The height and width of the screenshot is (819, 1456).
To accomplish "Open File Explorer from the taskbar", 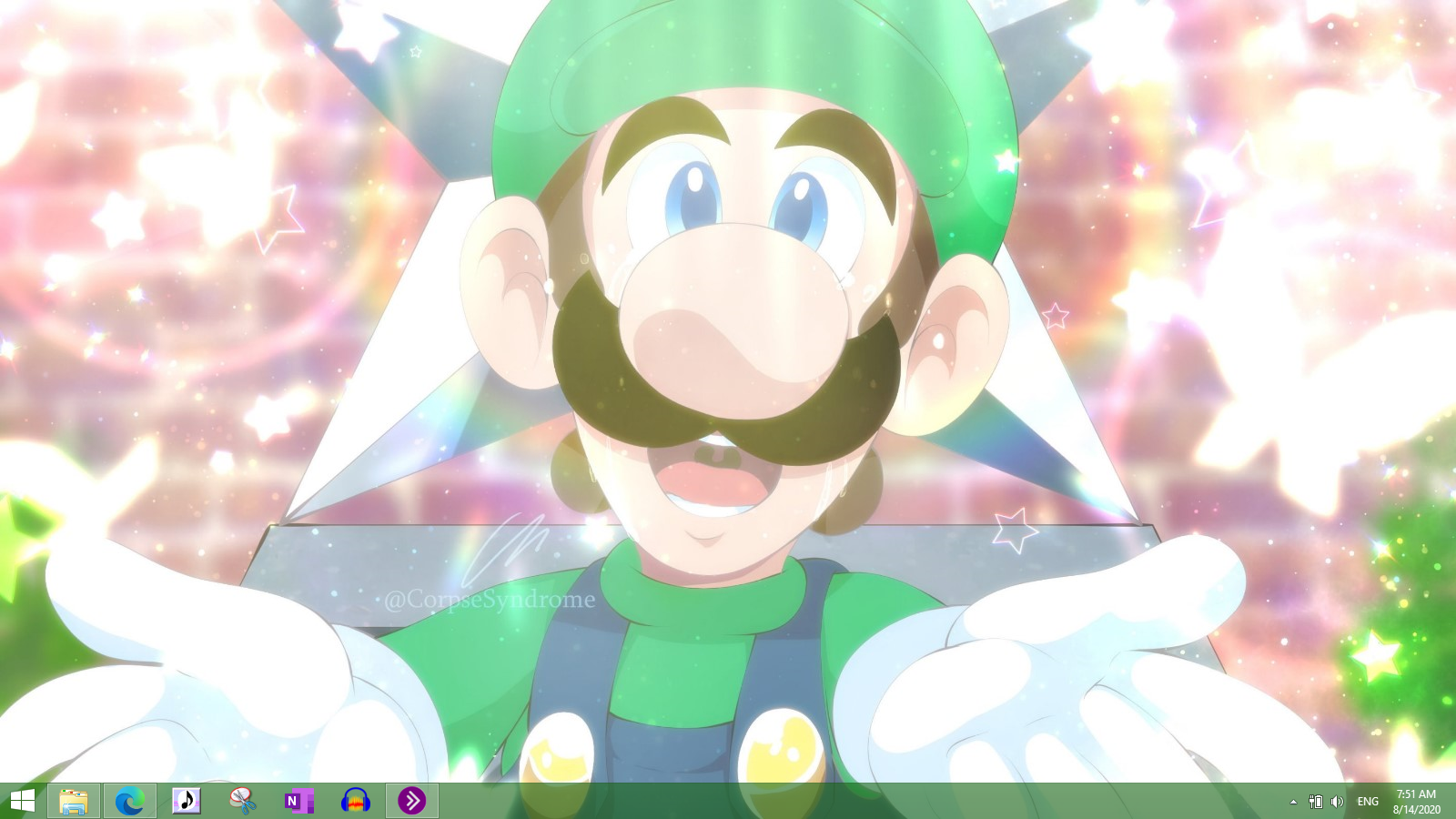I will tap(74, 801).
